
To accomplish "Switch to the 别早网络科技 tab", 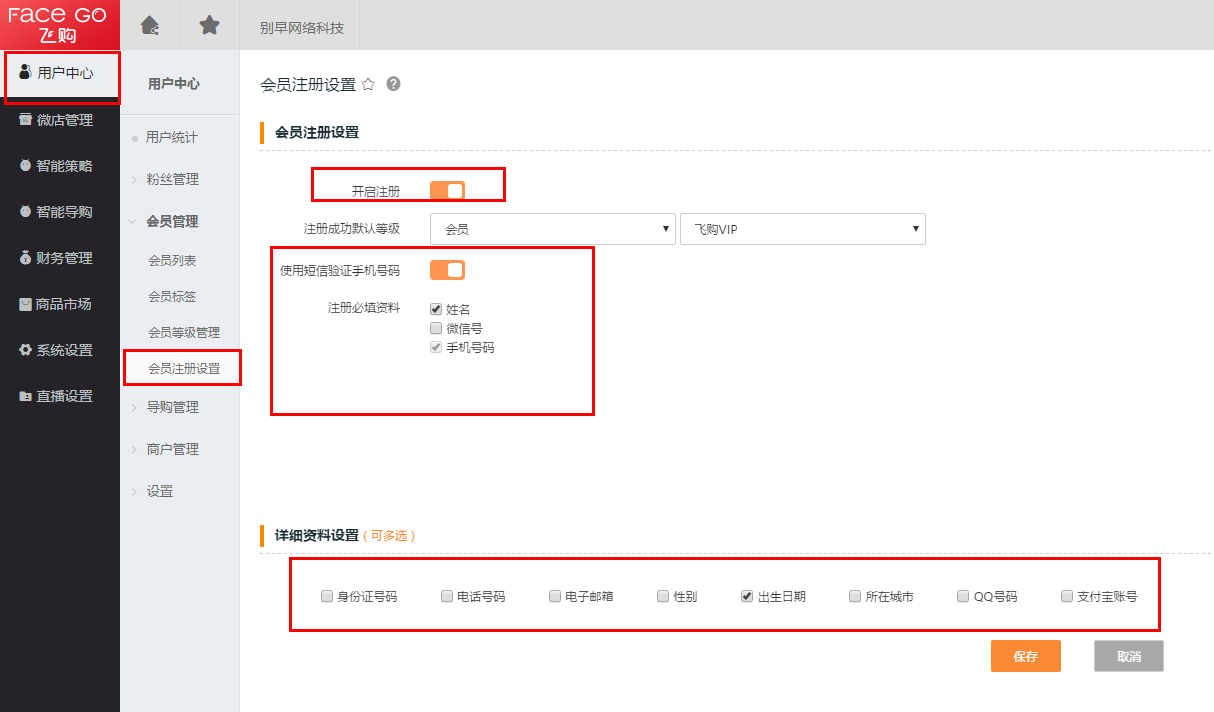I will pos(301,27).
